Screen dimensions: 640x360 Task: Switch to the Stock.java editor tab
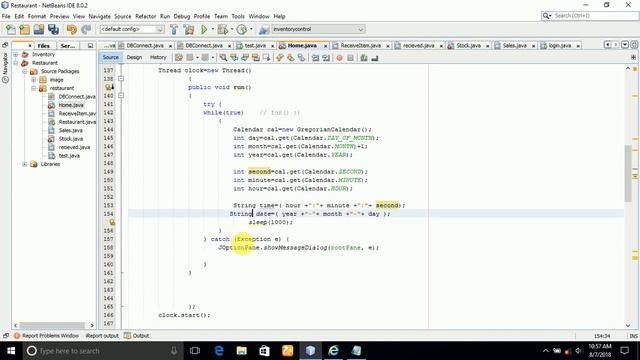click(468, 45)
